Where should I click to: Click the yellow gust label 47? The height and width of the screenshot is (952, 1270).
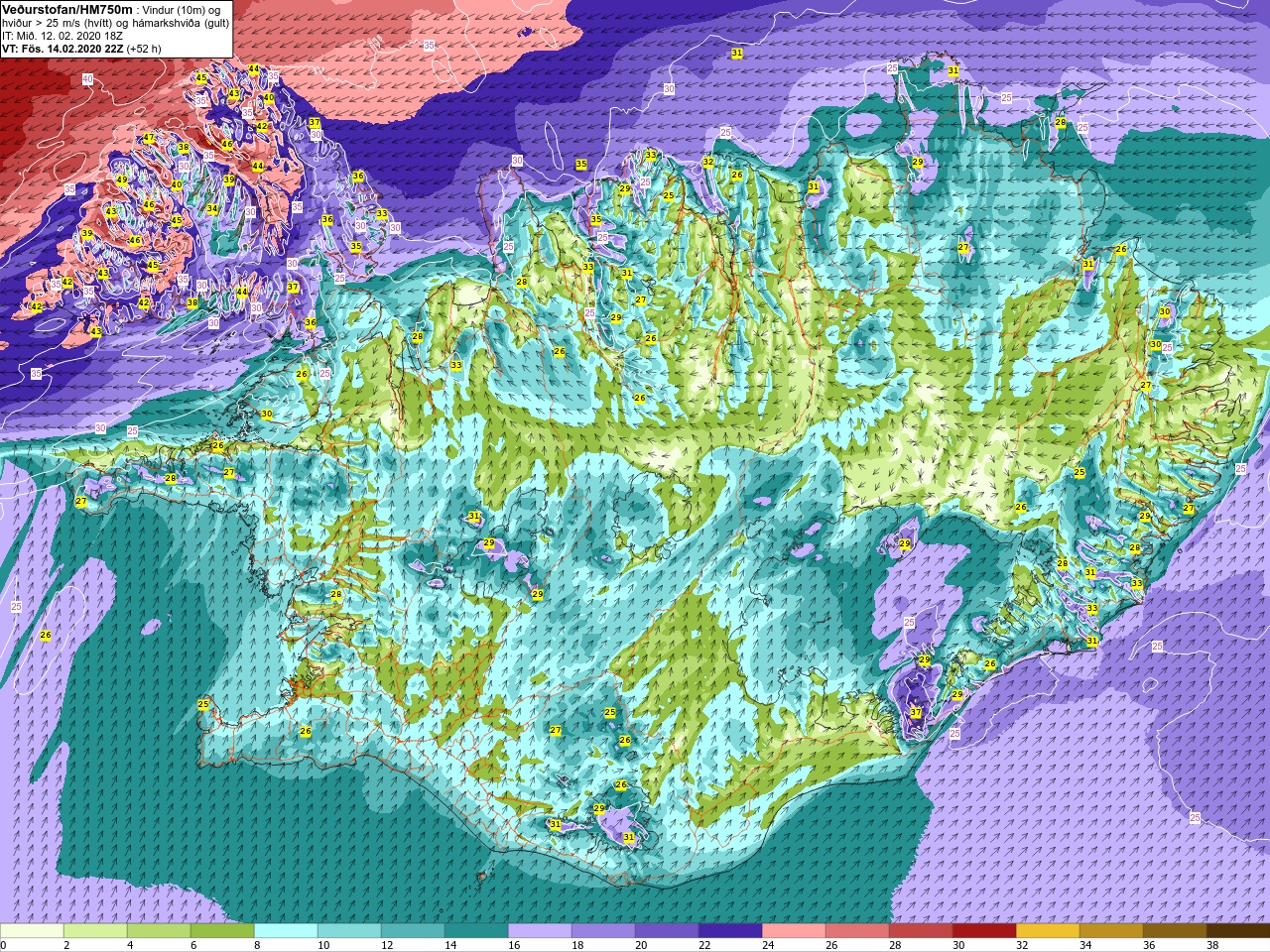click(149, 138)
